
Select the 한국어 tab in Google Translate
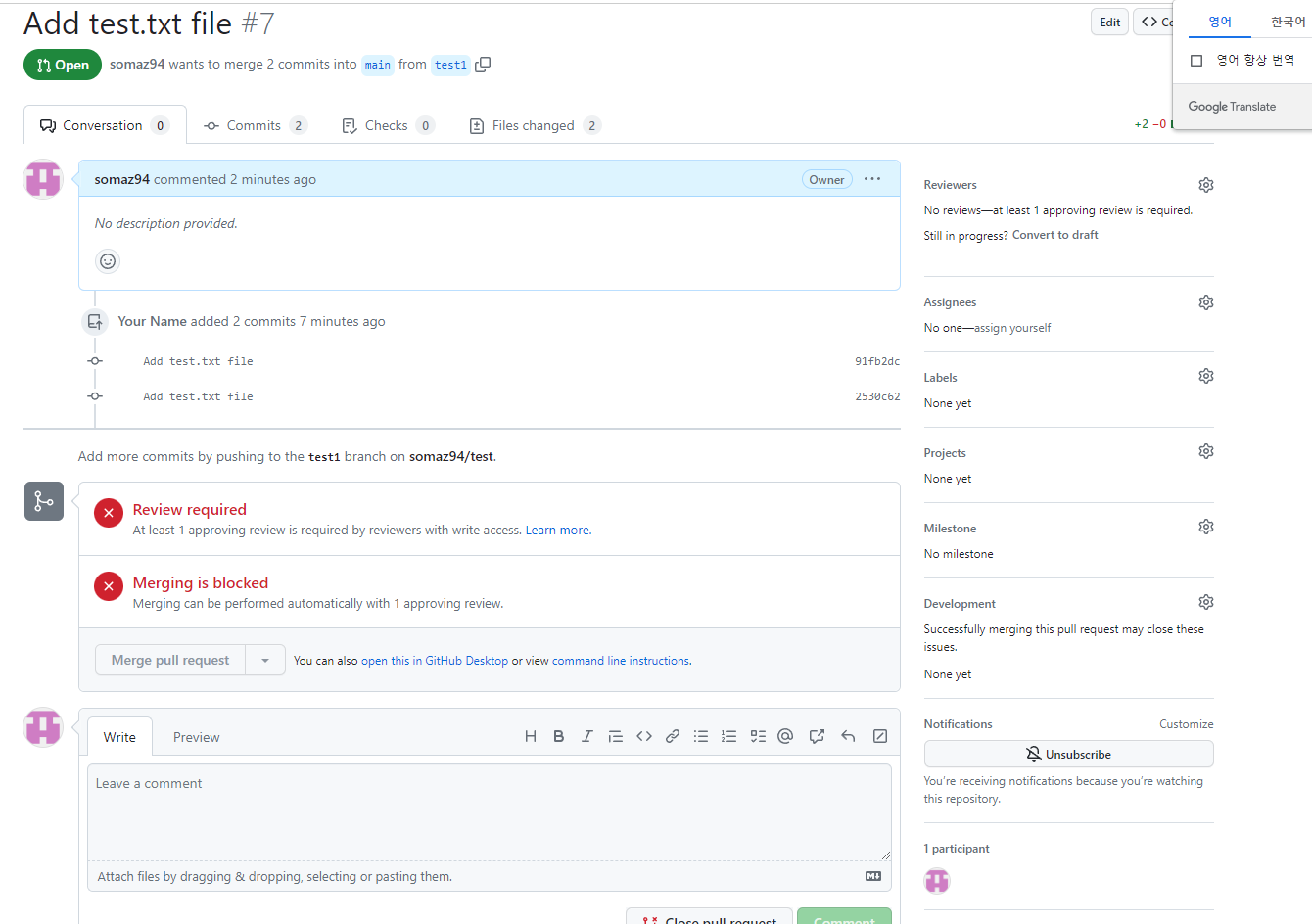[x=1289, y=22]
